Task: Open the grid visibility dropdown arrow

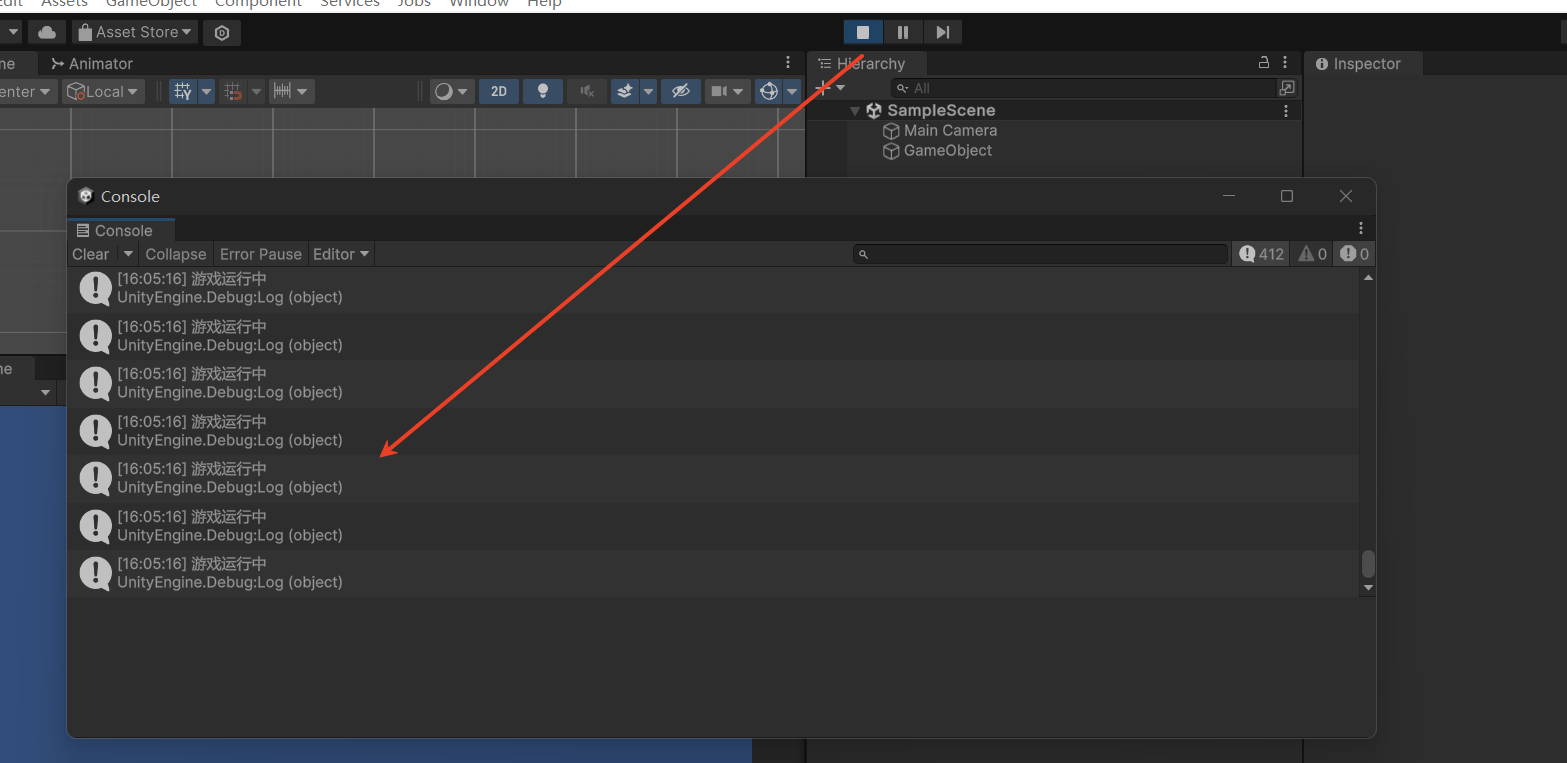Action: point(207,91)
